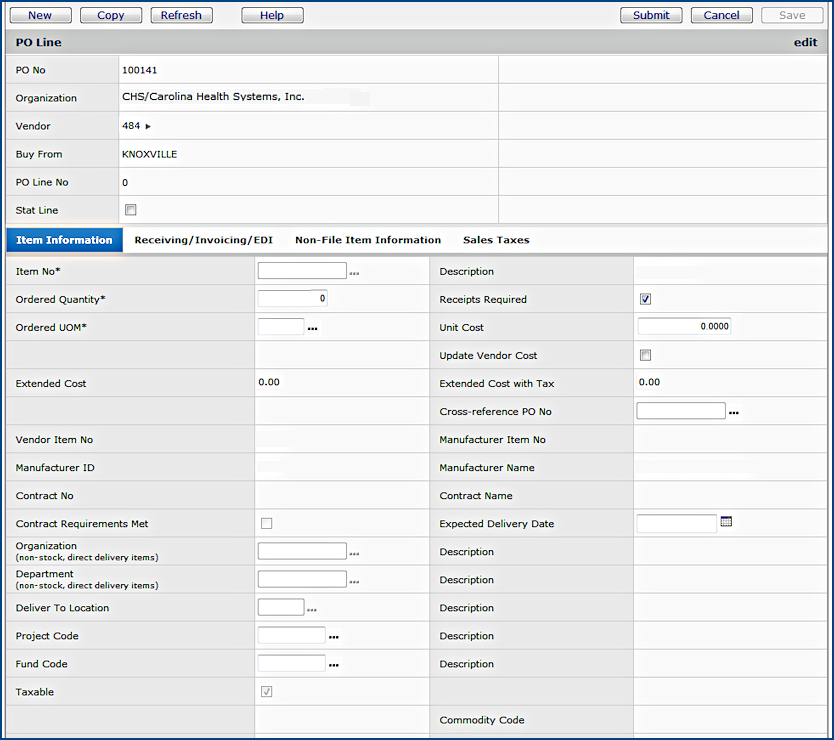Open Fund Code lookup ellipsis icon
Image resolution: width=834 pixels, height=740 pixels.
click(333, 665)
